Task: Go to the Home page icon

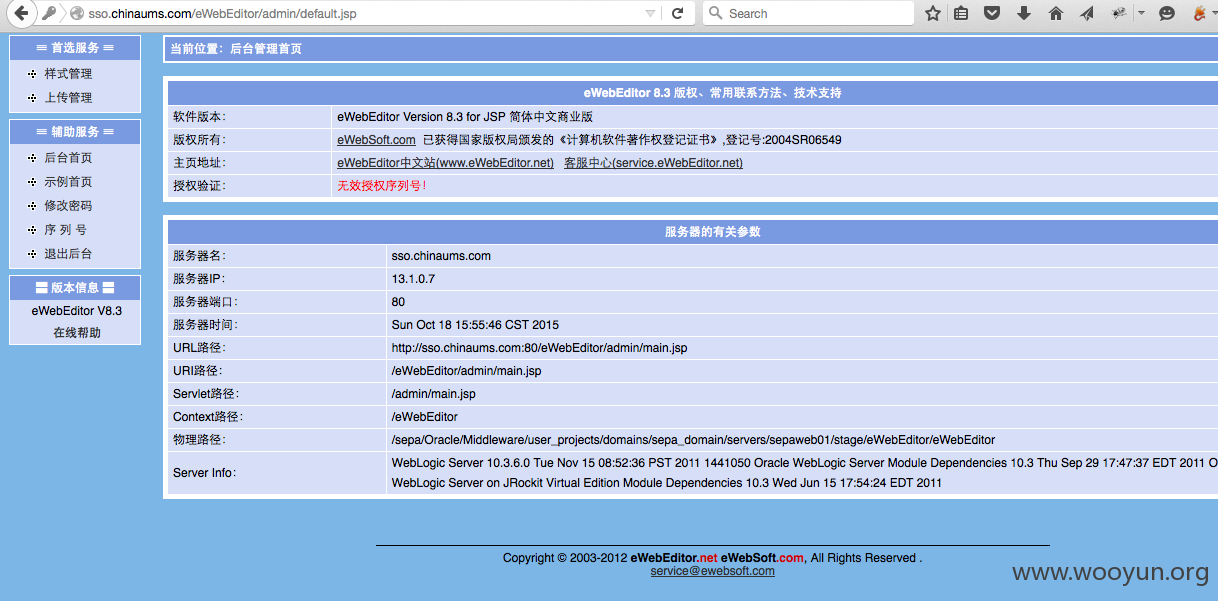Action: tap(1056, 14)
